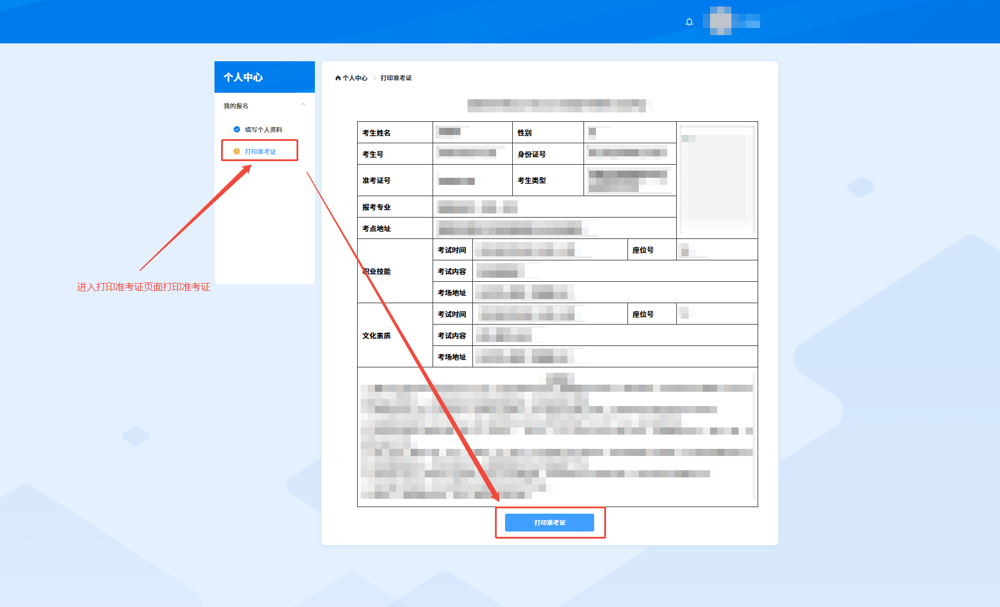1000x607 pixels.
Task: Select 我的报名 menu group label
Action: pos(236,106)
